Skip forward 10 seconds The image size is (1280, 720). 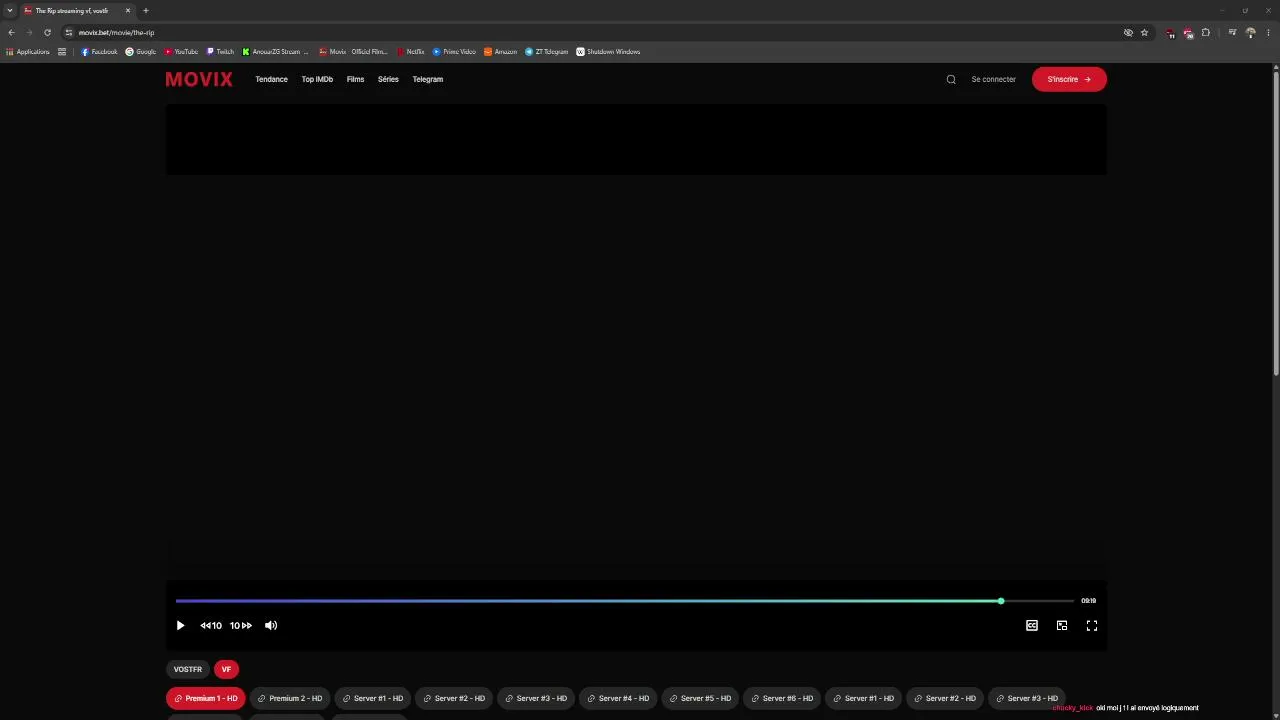point(241,625)
